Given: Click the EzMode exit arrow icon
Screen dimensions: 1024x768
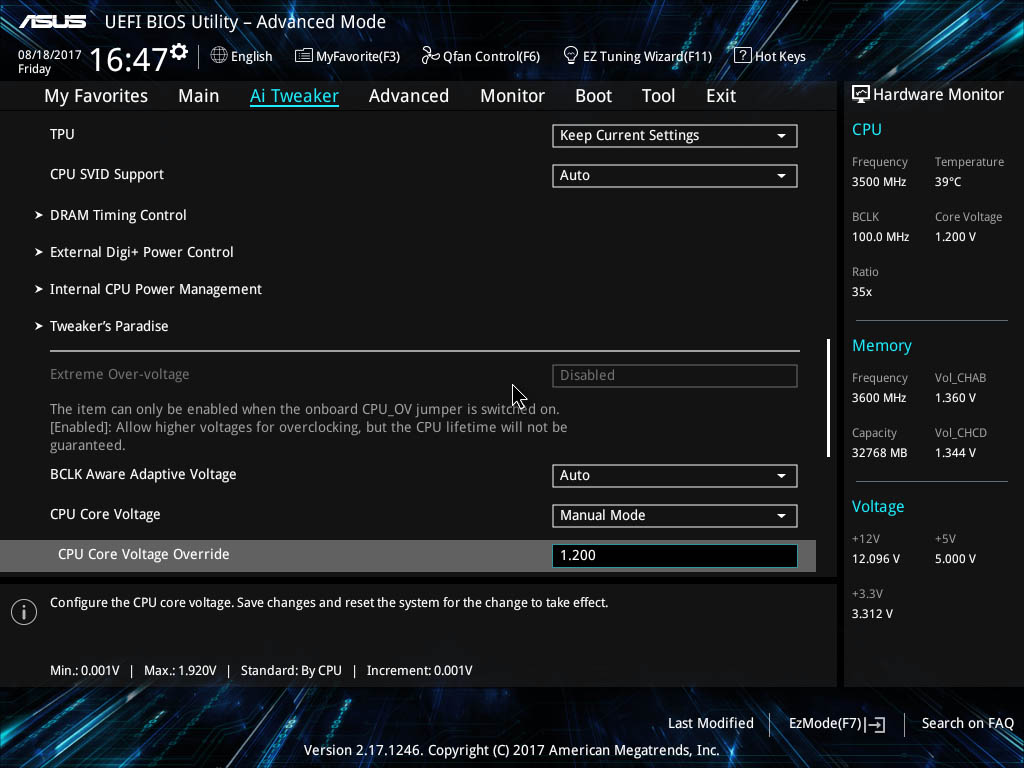Looking at the screenshot, I should (x=875, y=724).
